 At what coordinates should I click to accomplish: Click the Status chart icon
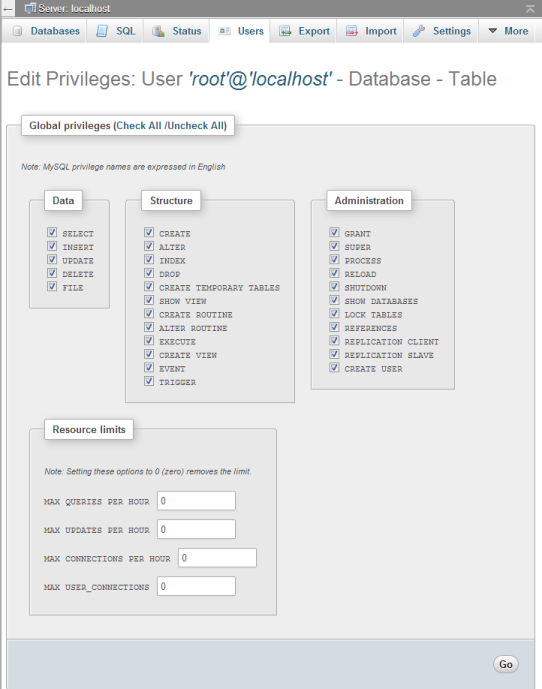pyautogui.click(x=158, y=31)
